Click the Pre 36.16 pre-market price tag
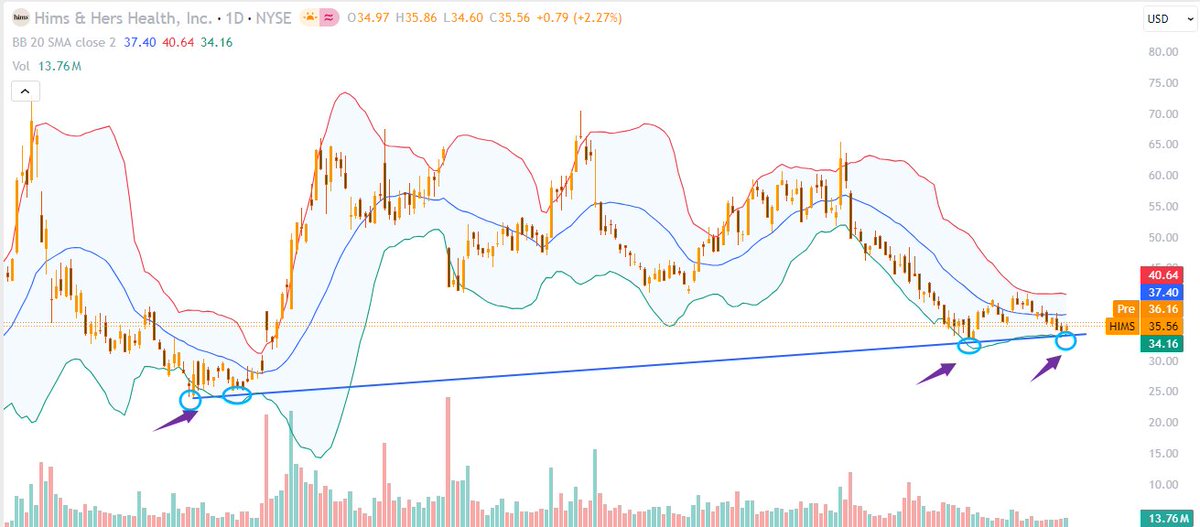1200x527 pixels. click(x=1146, y=309)
